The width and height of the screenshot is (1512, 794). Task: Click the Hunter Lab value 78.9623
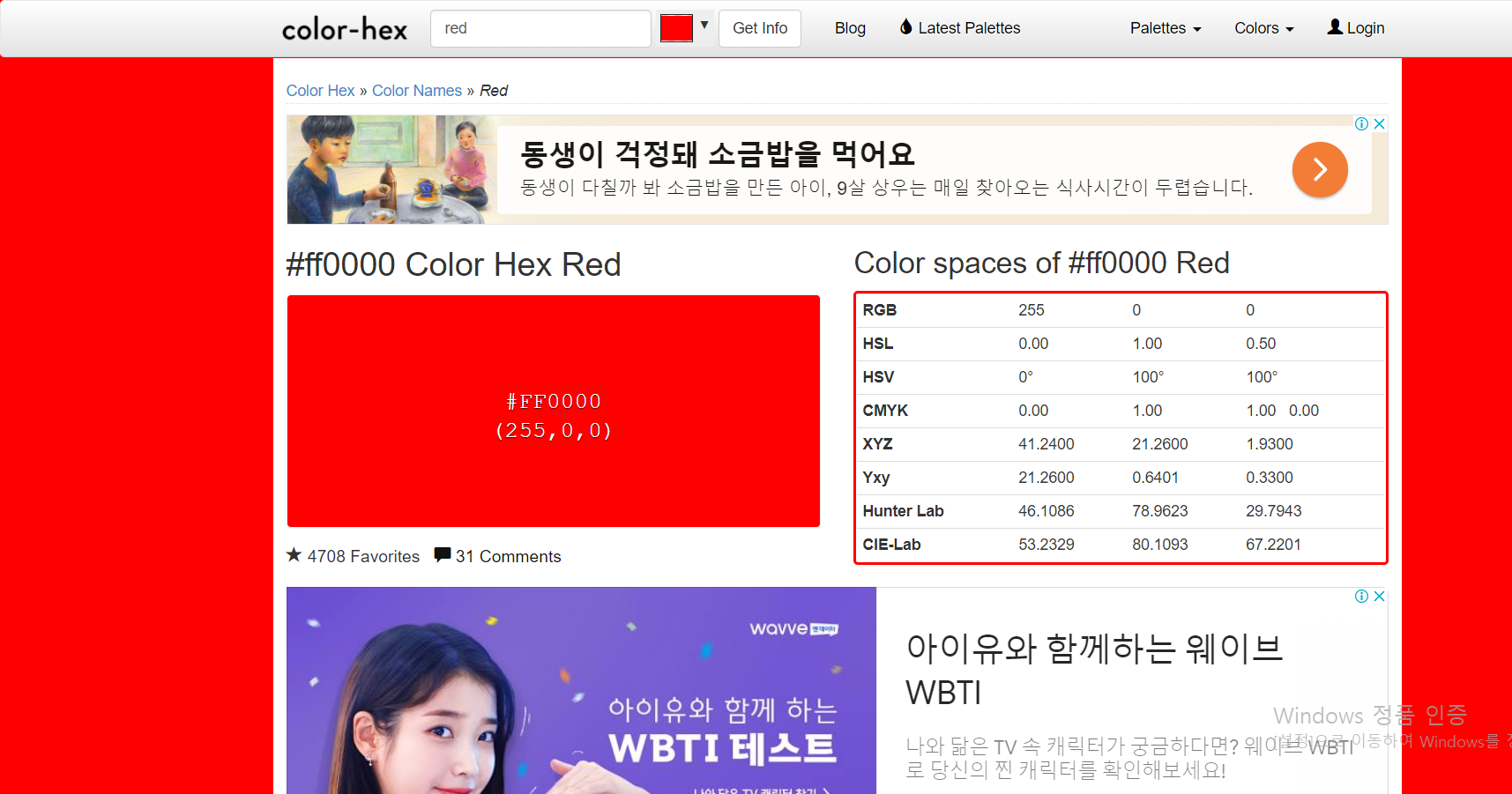tap(1160, 511)
